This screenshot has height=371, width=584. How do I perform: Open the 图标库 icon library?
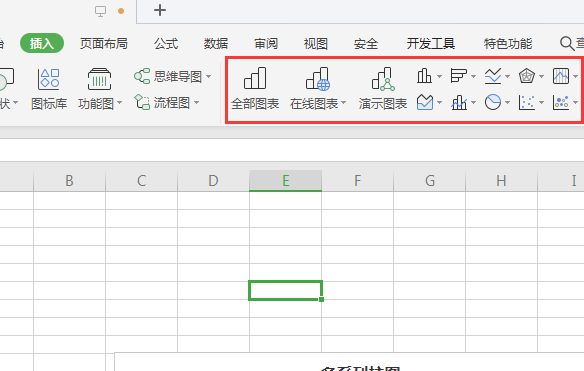(x=49, y=89)
